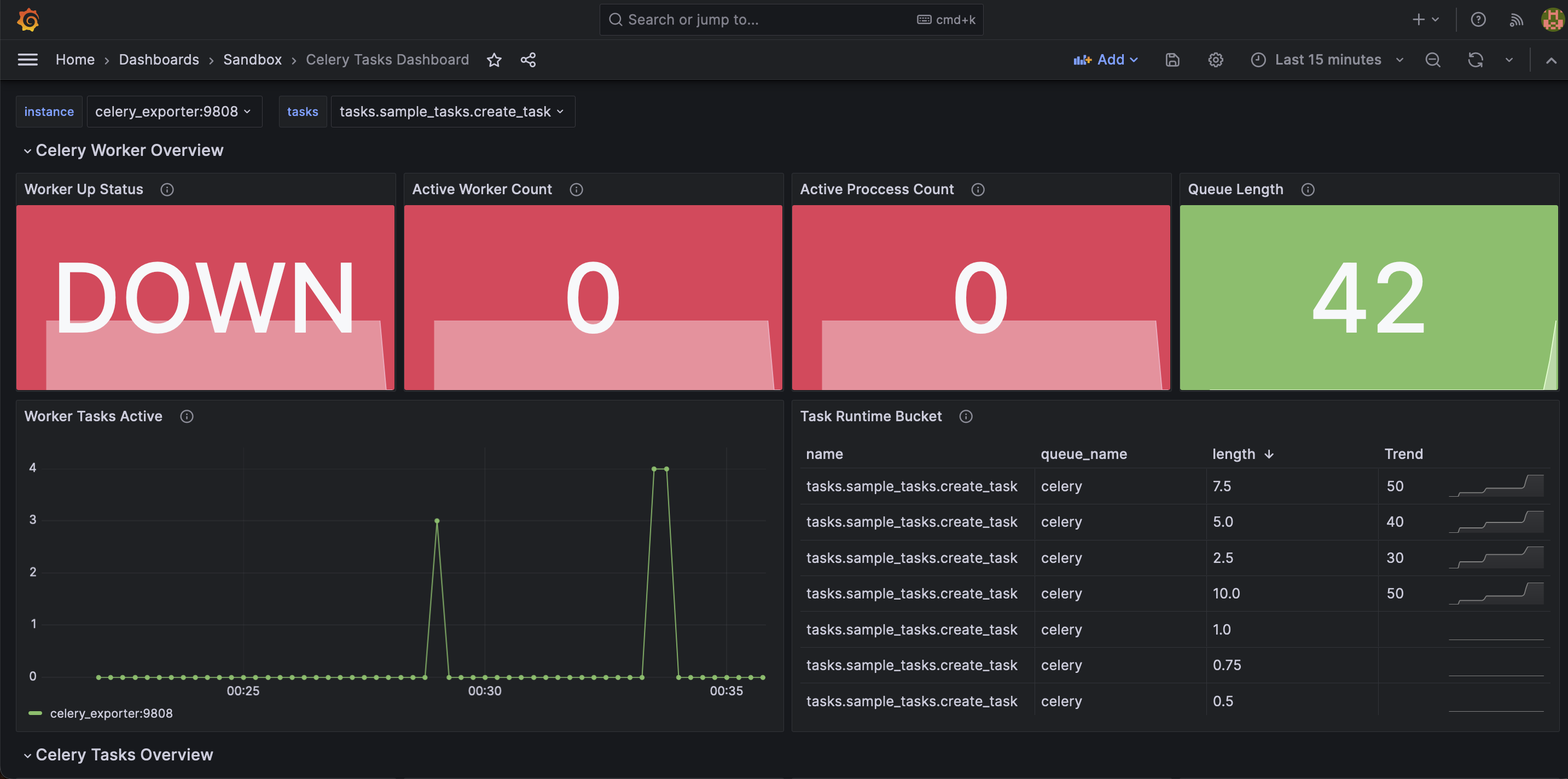Open dashboard settings gear icon
1568x779 pixels.
coord(1215,60)
